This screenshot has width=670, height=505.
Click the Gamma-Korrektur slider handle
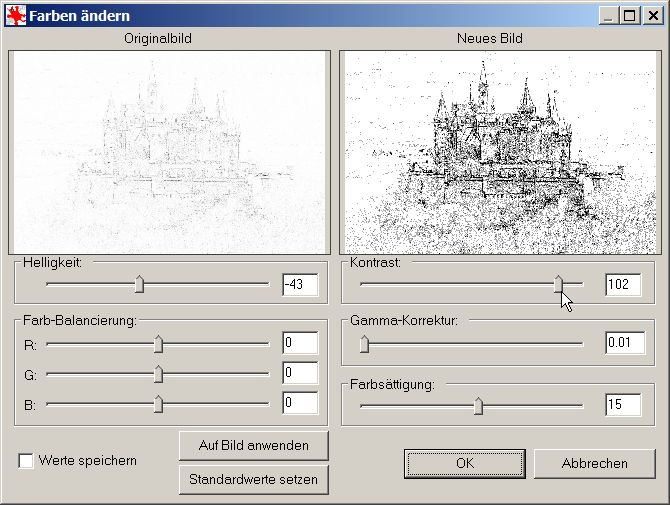click(x=364, y=344)
